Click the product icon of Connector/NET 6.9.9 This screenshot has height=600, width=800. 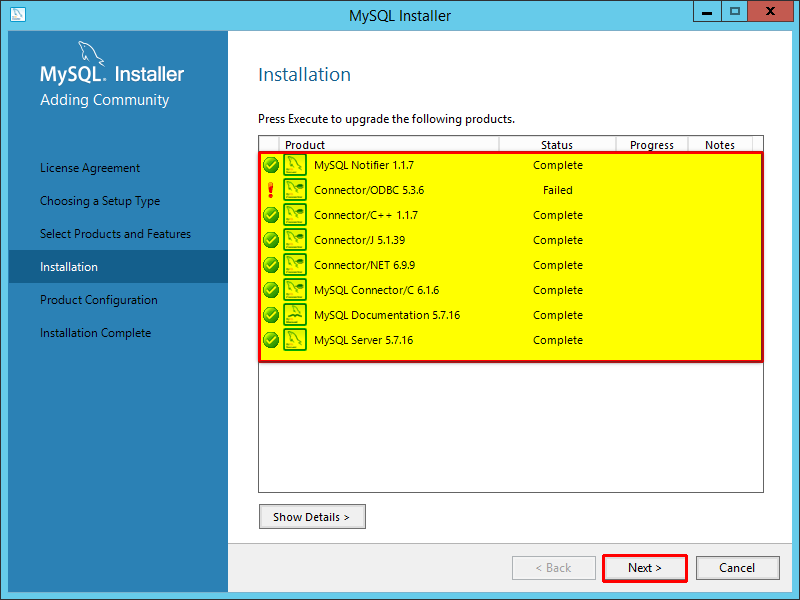pyautogui.click(x=295, y=265)
